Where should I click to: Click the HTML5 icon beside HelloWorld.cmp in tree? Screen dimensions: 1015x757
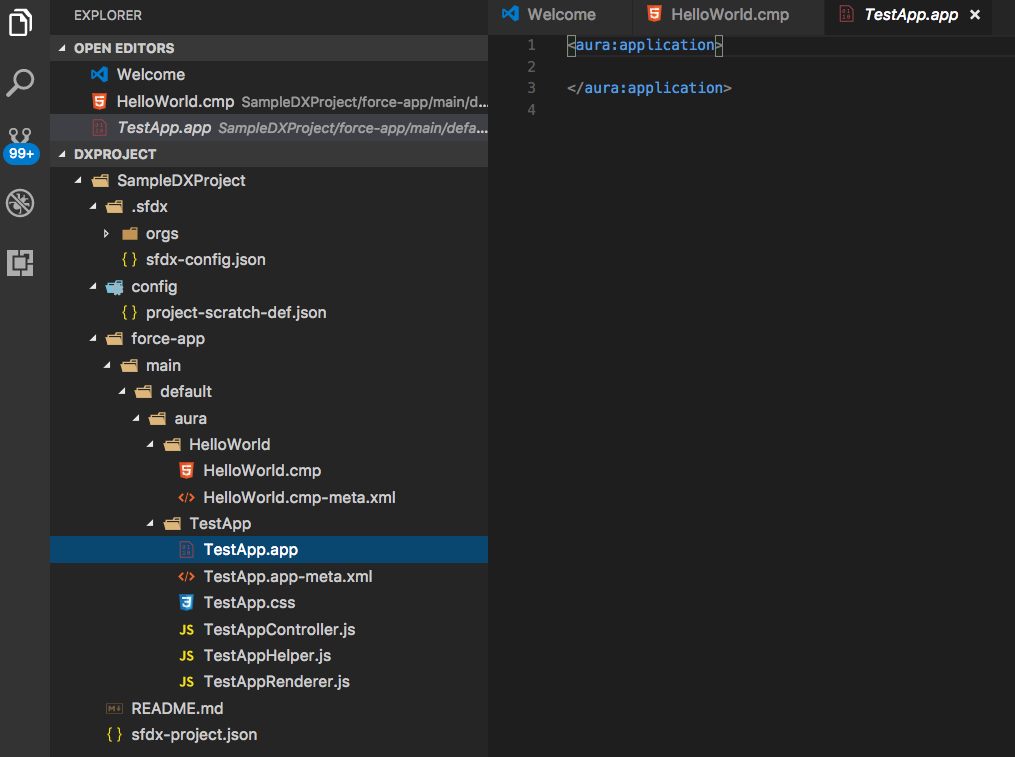tap(186, 471)
